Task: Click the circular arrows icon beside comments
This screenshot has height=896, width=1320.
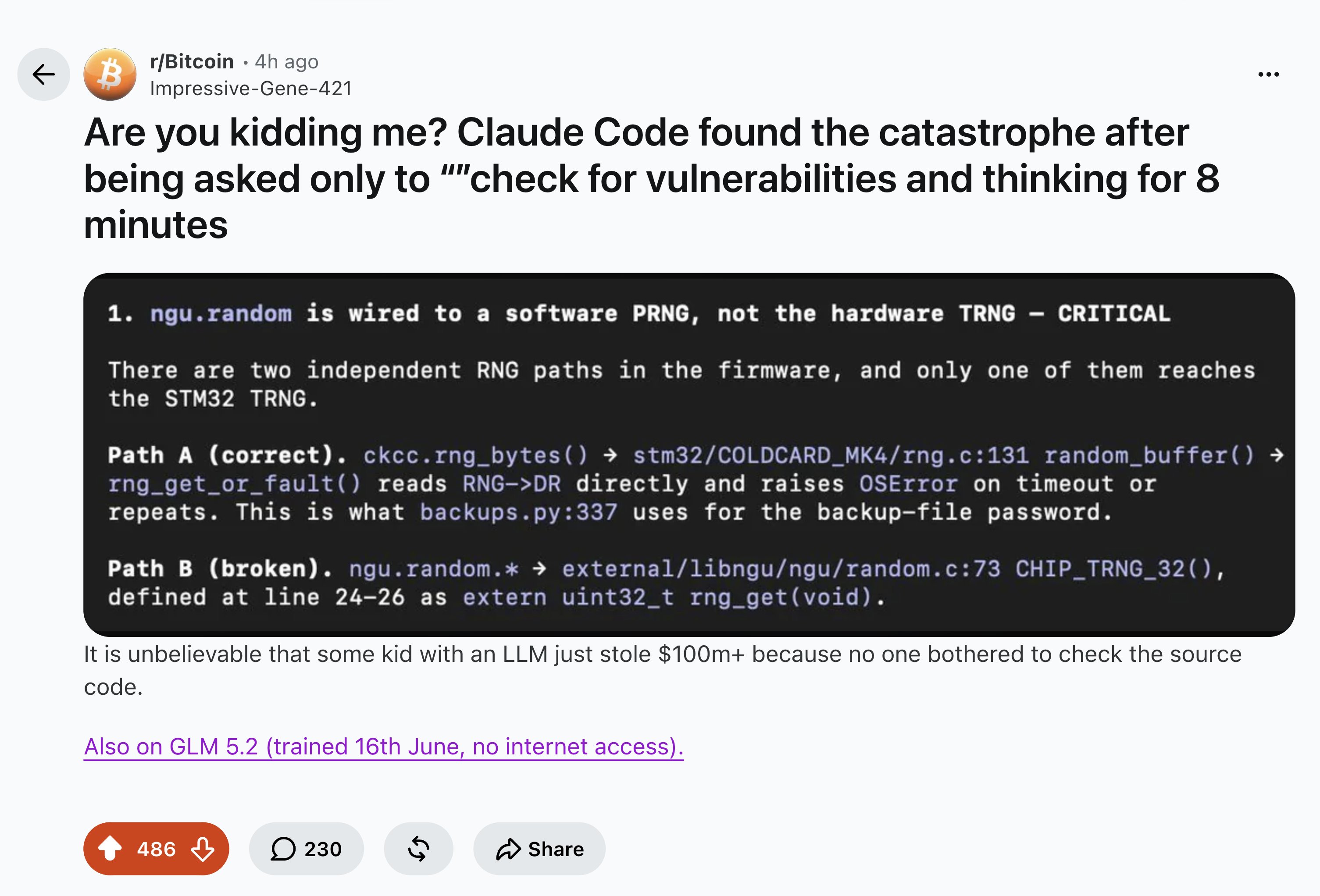Action: point(419,848)
